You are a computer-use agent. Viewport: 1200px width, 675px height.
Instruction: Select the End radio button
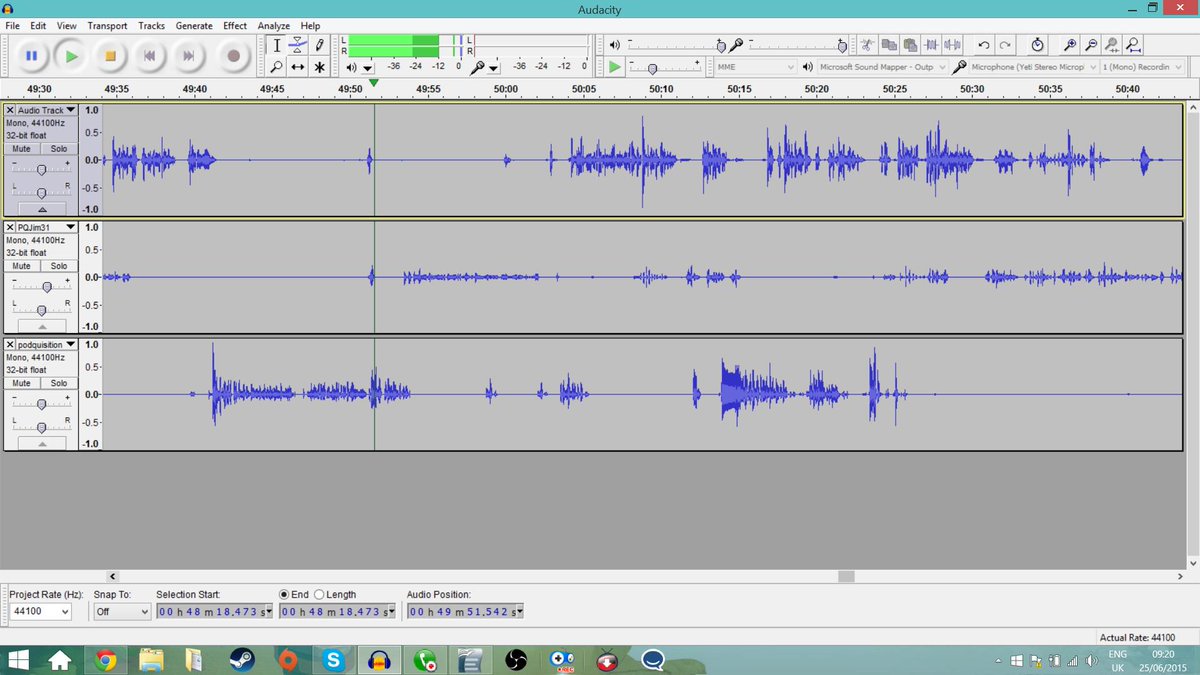(285, 594)
